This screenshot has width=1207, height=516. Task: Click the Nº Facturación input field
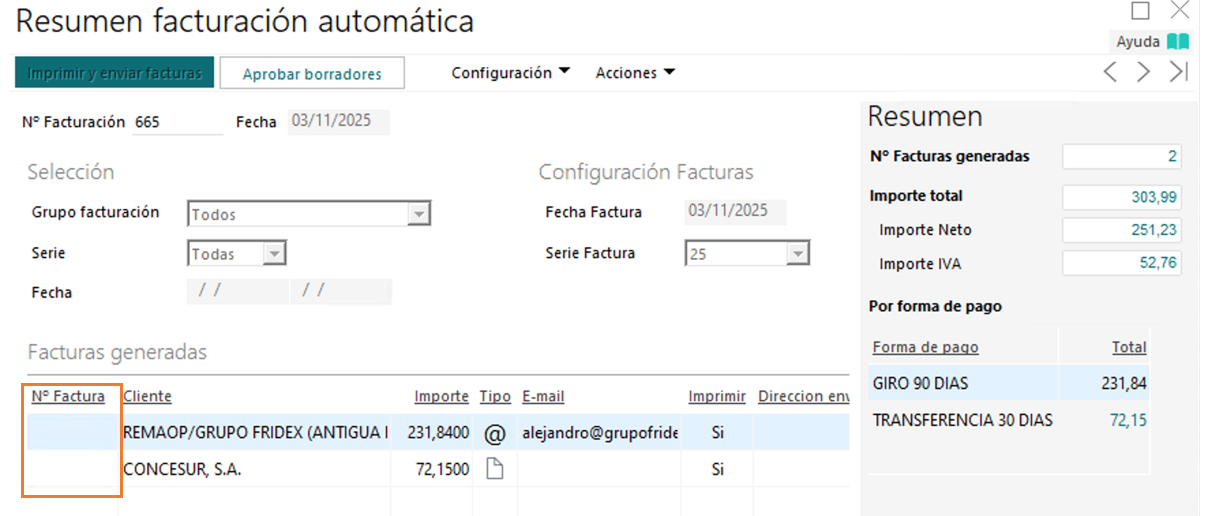(177, 122)
